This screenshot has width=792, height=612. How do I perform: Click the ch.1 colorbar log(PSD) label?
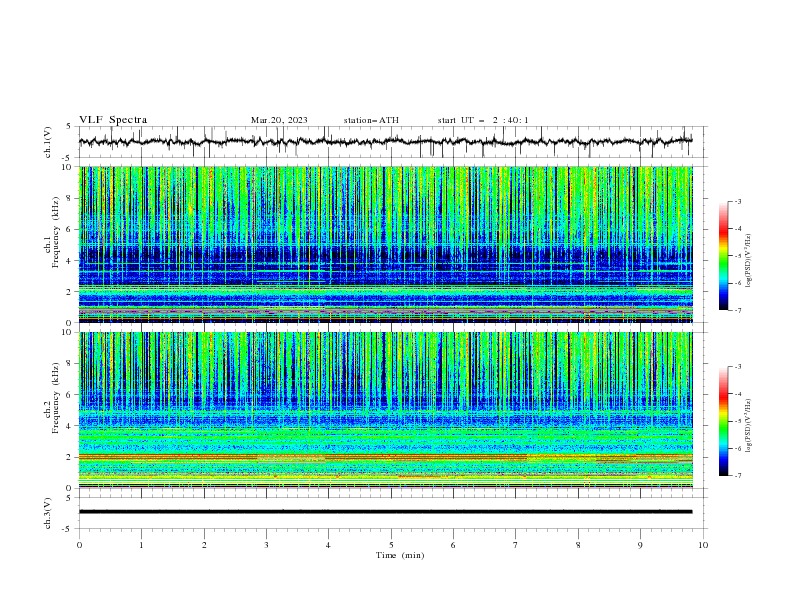749,261
